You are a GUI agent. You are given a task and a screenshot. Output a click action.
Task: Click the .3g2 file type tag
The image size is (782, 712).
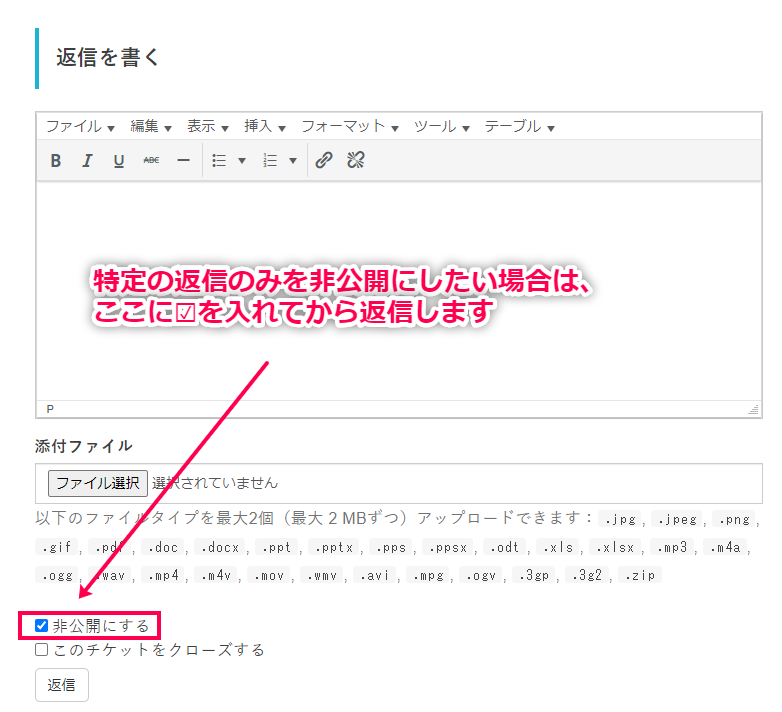tap(587, 575)
